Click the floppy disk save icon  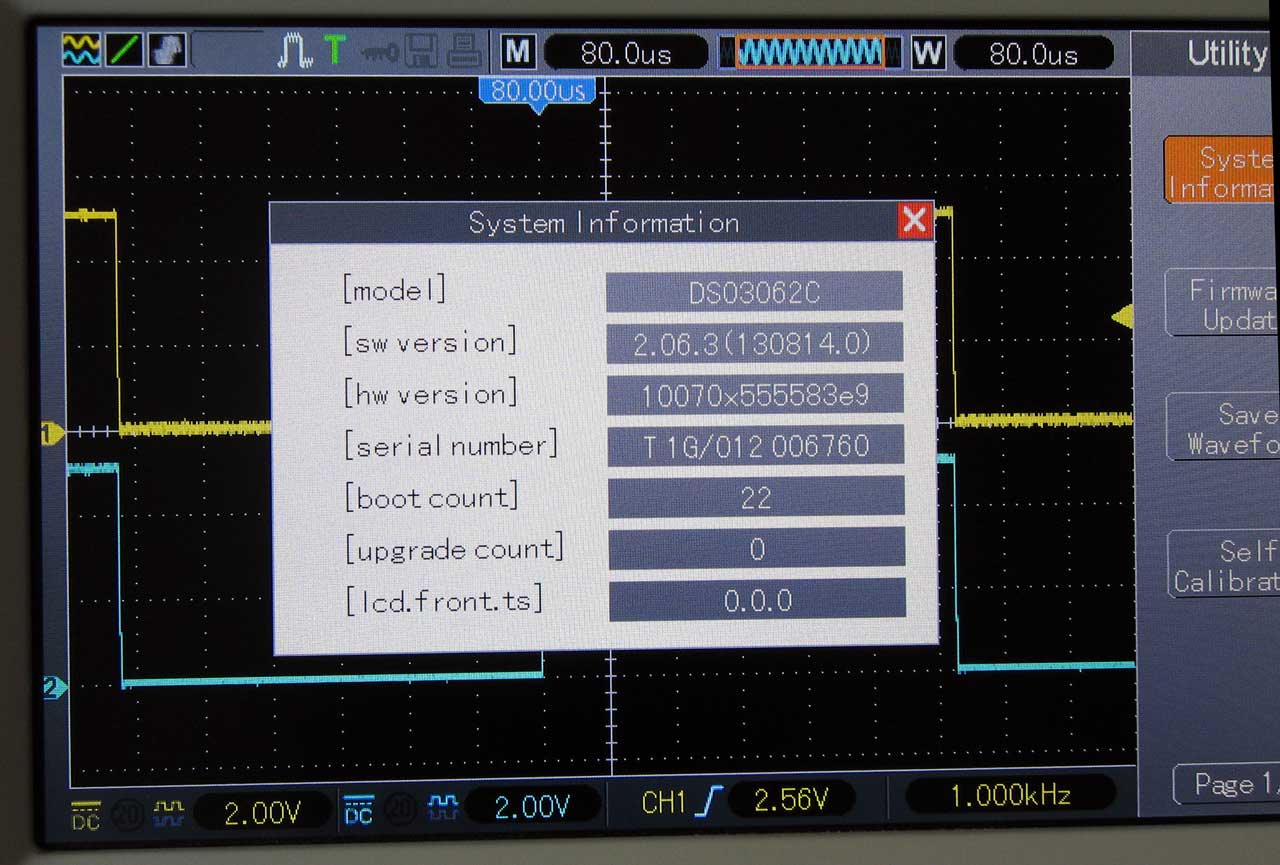(x=421, y=51)
